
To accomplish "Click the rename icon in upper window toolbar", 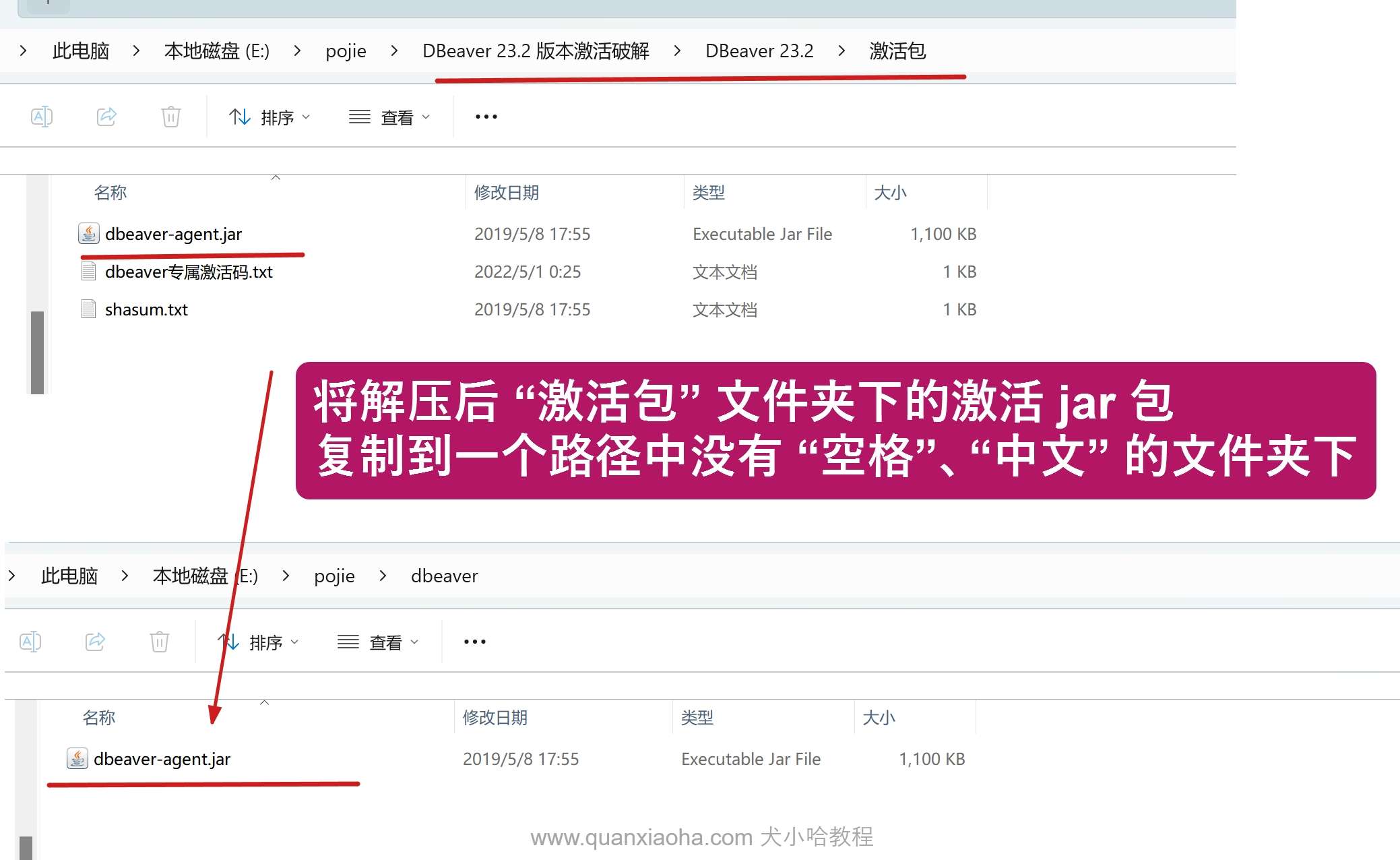I will coord(42,117).
